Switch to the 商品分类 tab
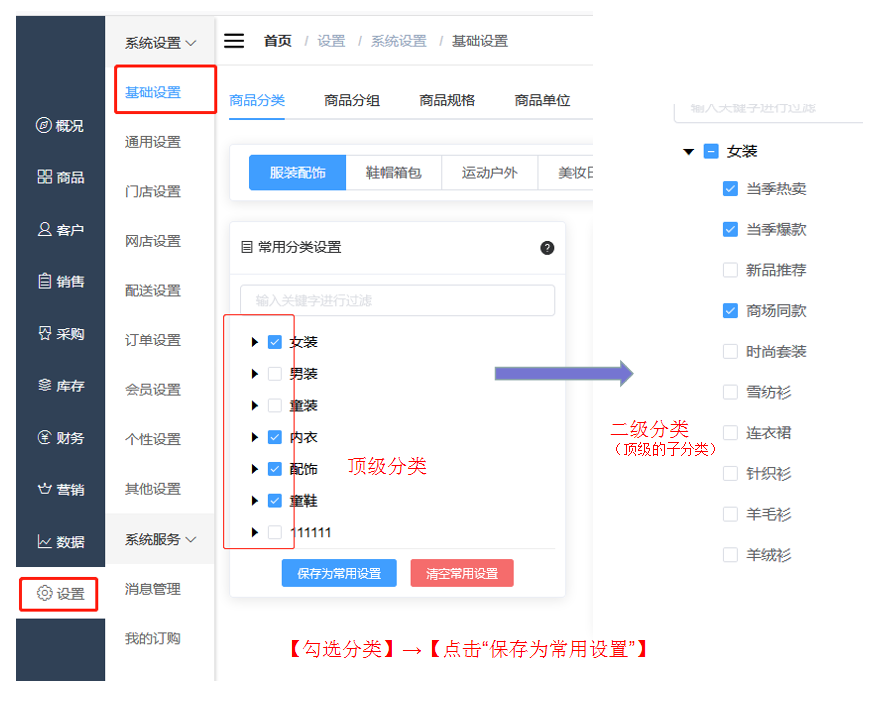Viewport: 894px width, 721px height. point(257,100)
